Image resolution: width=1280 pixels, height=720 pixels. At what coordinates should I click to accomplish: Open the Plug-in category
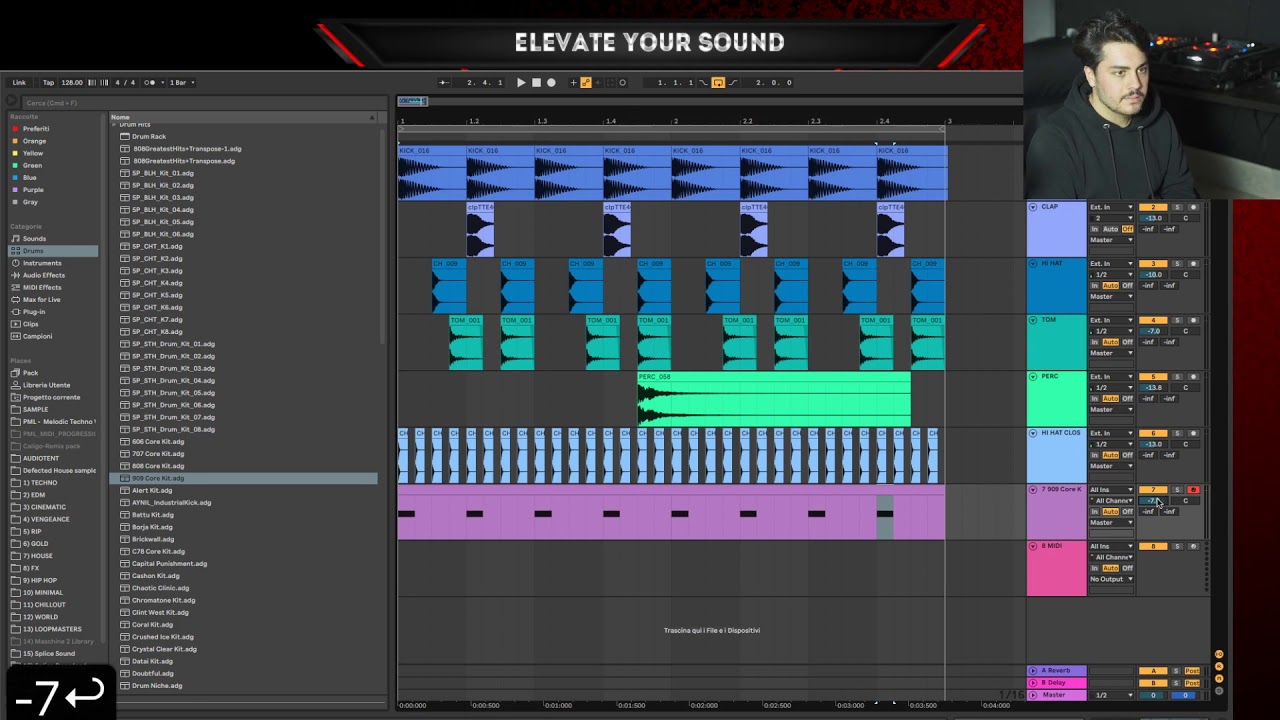(x=34, y=311)
